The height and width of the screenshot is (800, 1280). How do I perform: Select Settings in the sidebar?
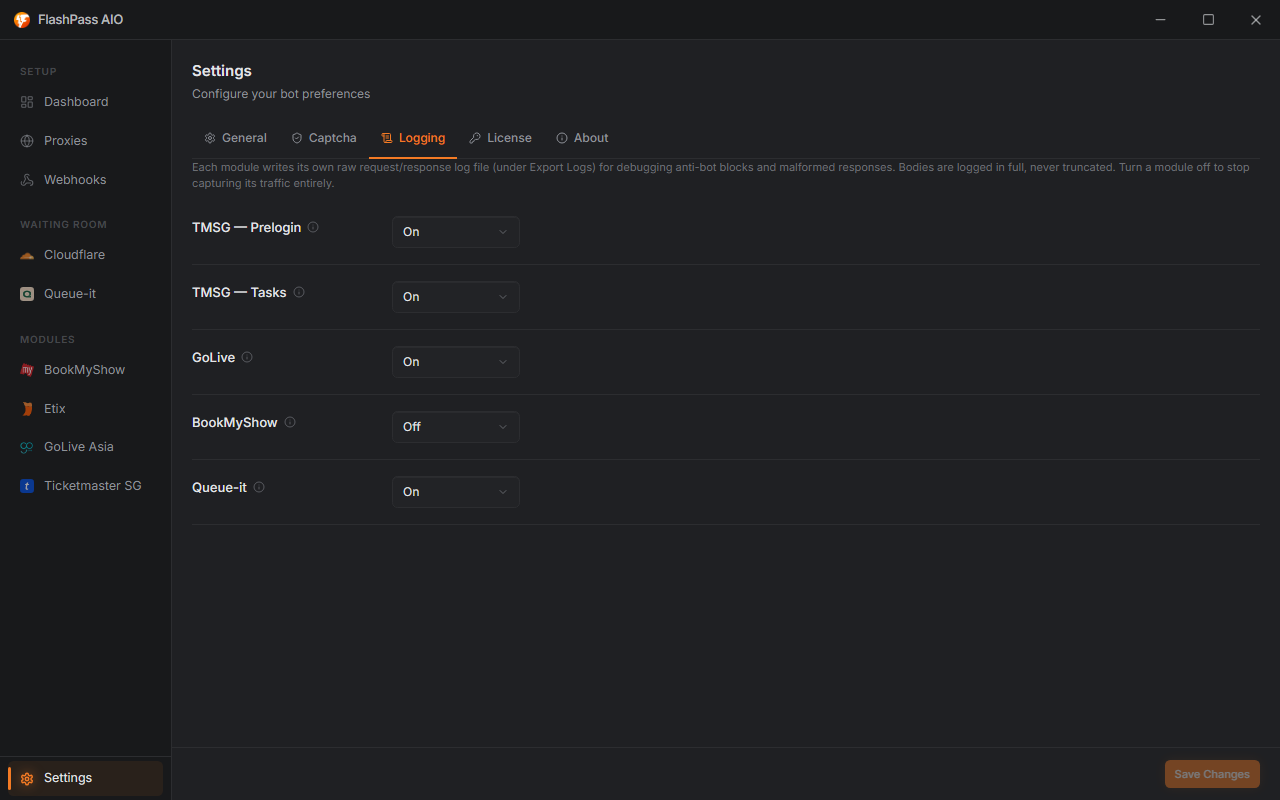pos(85,778)
